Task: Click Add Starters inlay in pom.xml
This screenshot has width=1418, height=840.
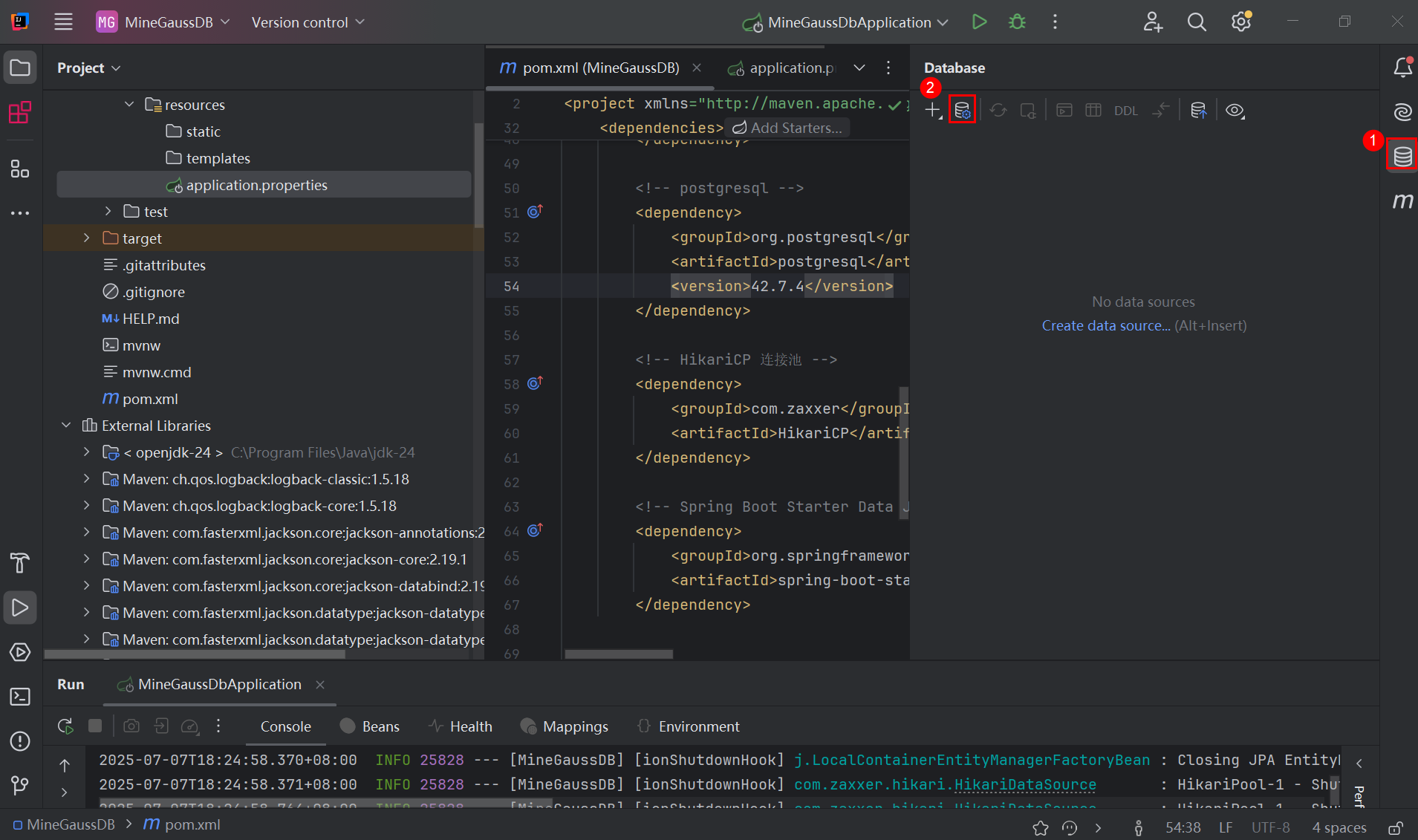Action: coord(787,128)
